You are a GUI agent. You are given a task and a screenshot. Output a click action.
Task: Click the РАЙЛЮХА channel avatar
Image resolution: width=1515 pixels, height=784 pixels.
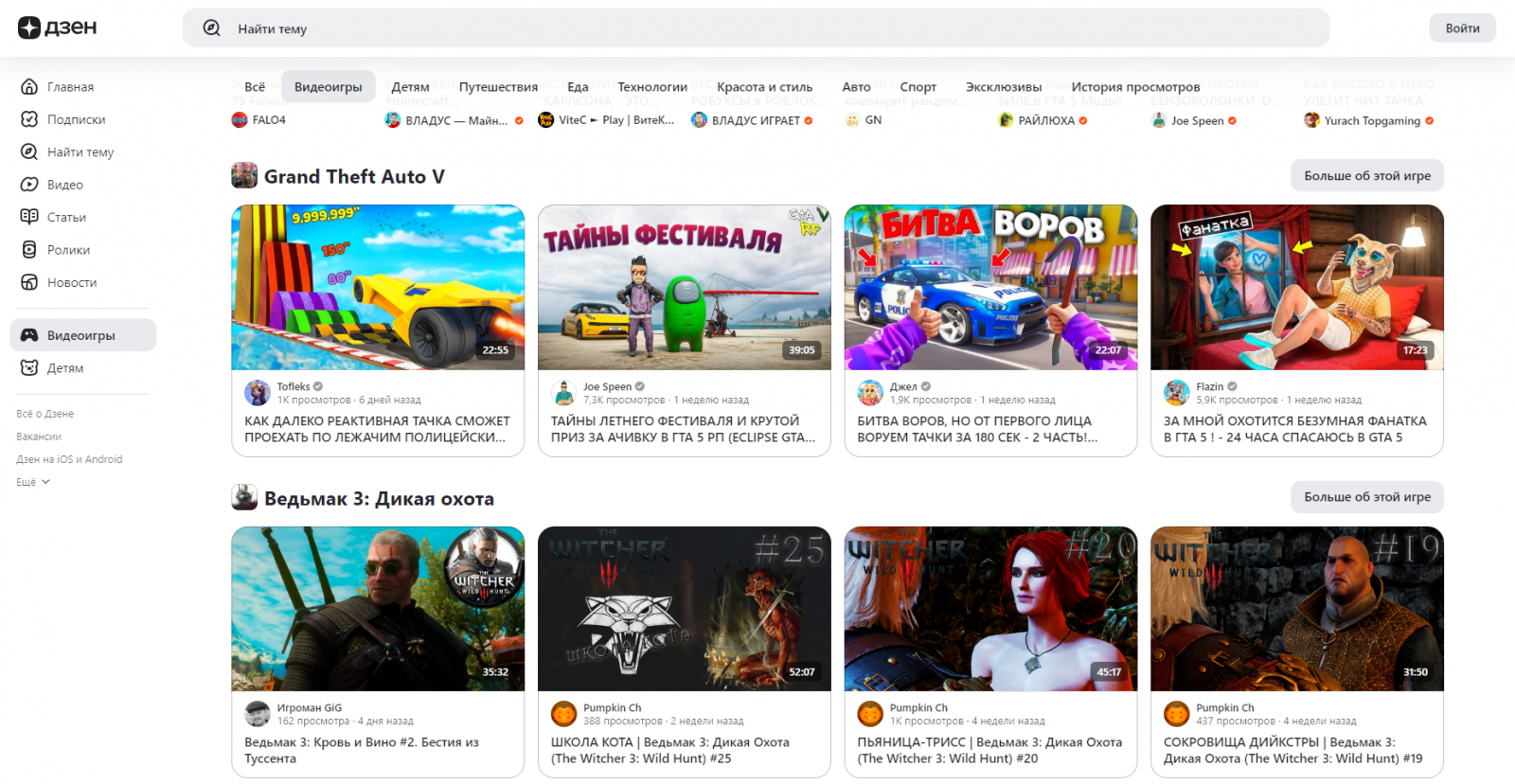pyautogui.click(x=1006, y=120)
